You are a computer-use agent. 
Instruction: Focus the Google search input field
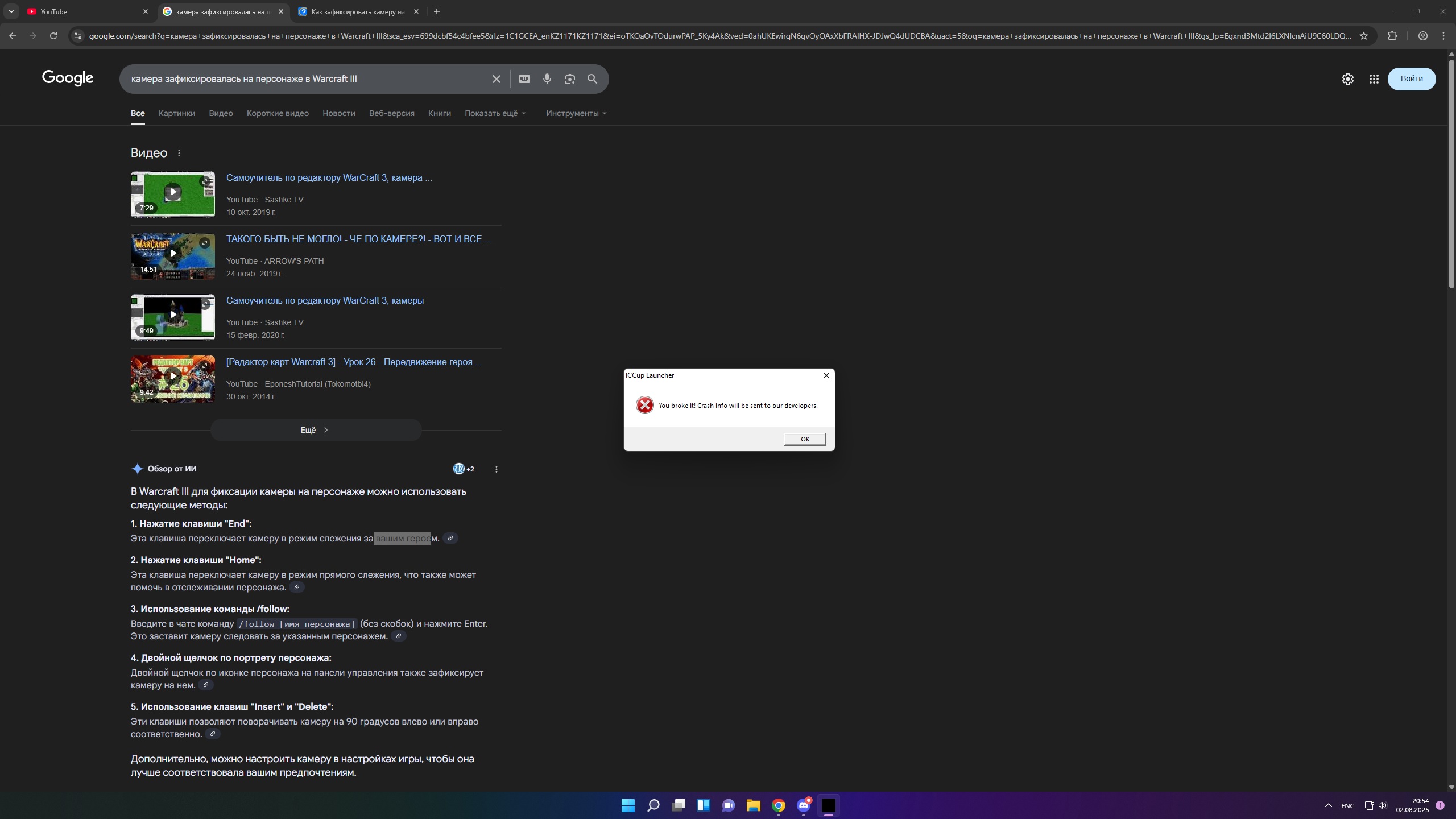307,79
